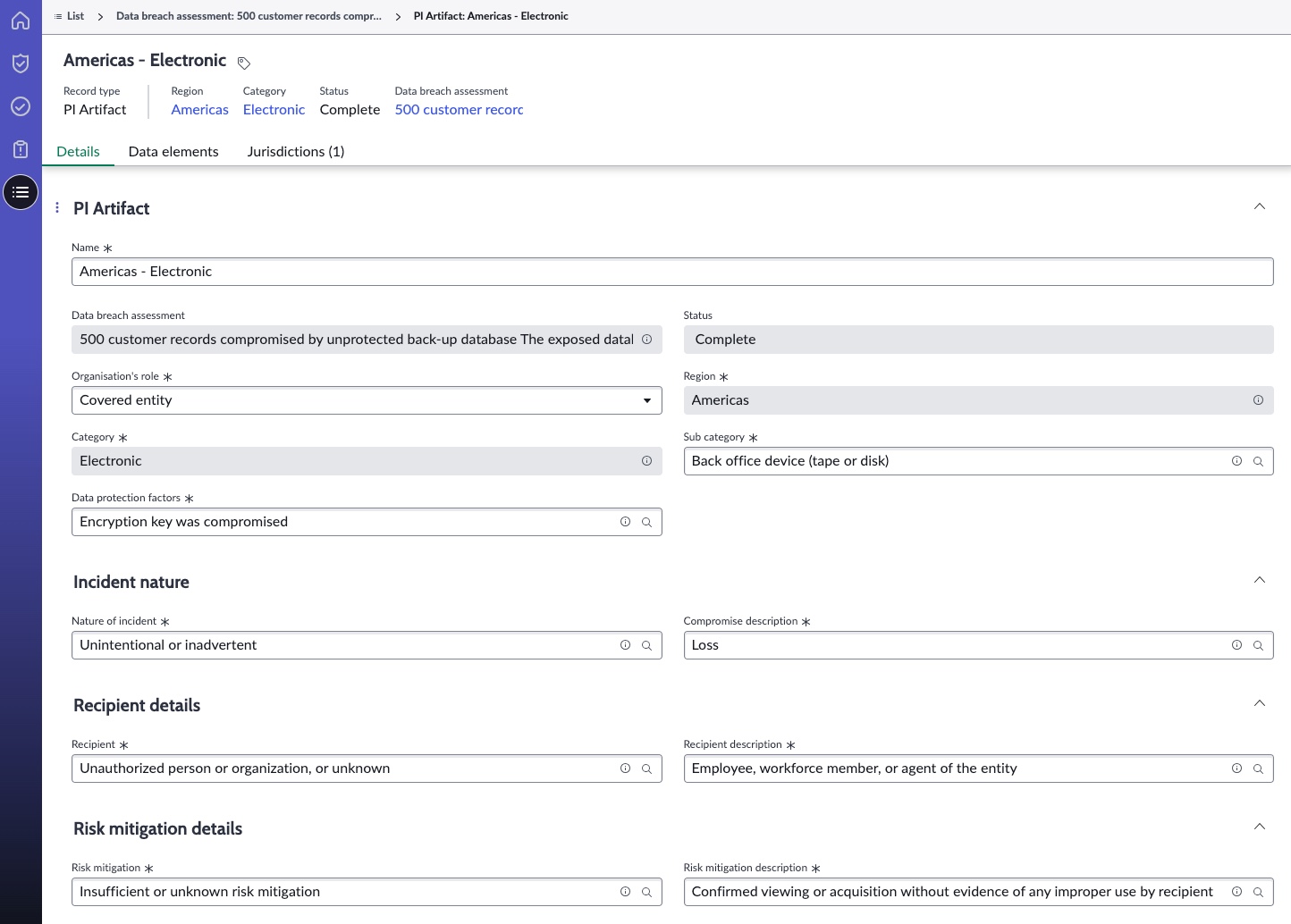
Task: Click the shield checkmark sidebar icon
Action: pyautogui.click(x=21, y=63)
